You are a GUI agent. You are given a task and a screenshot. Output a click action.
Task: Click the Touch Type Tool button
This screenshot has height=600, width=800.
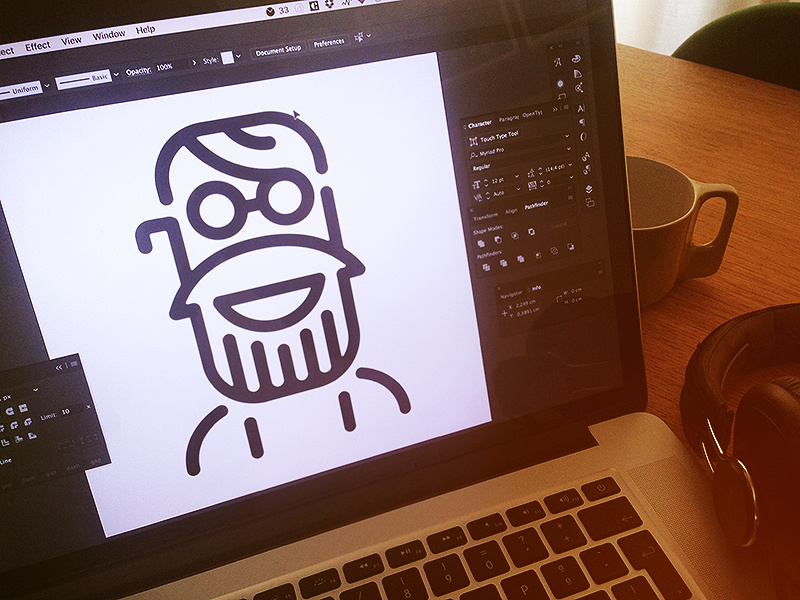point(494,137)
